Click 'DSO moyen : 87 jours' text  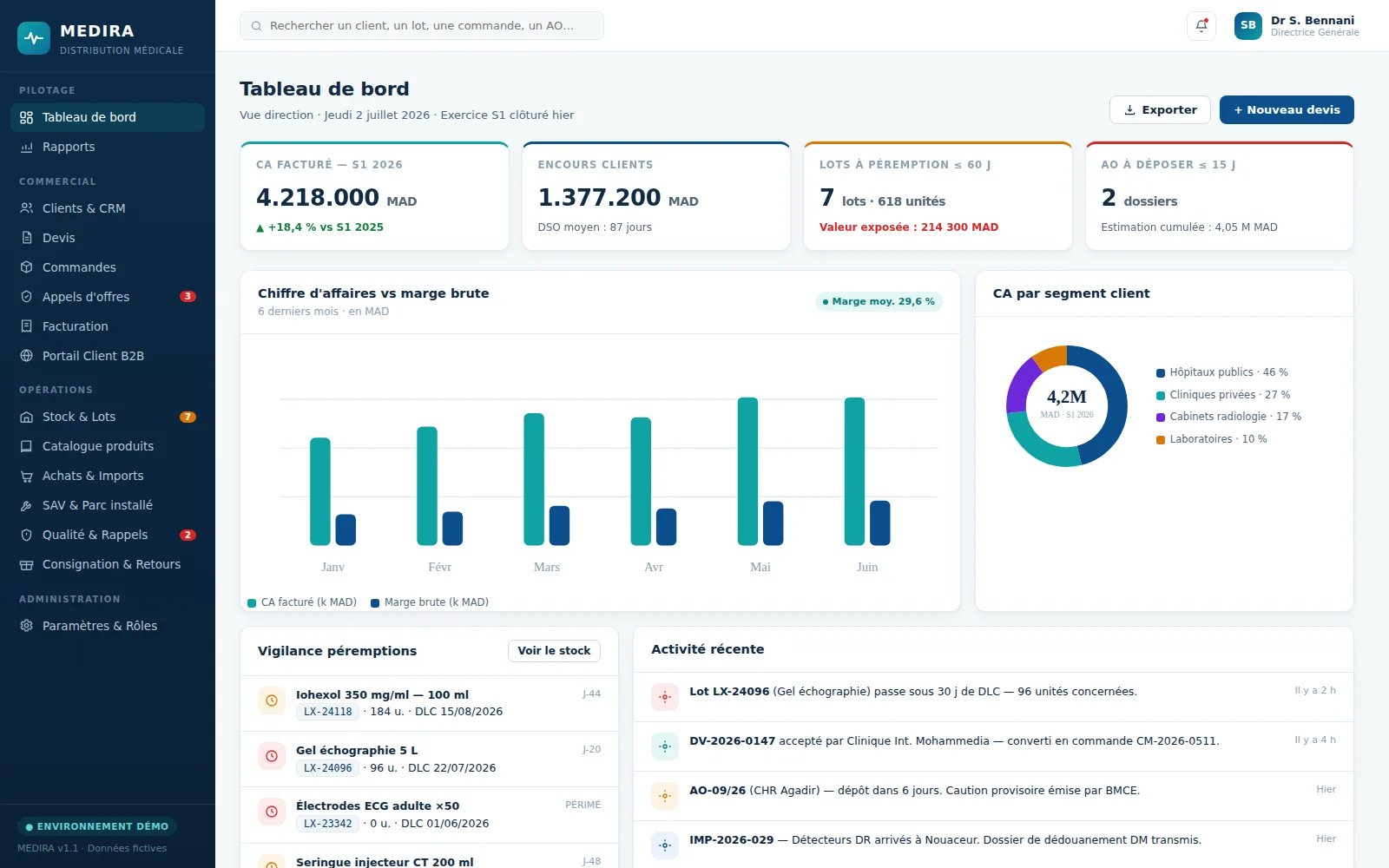coord(595,227)
